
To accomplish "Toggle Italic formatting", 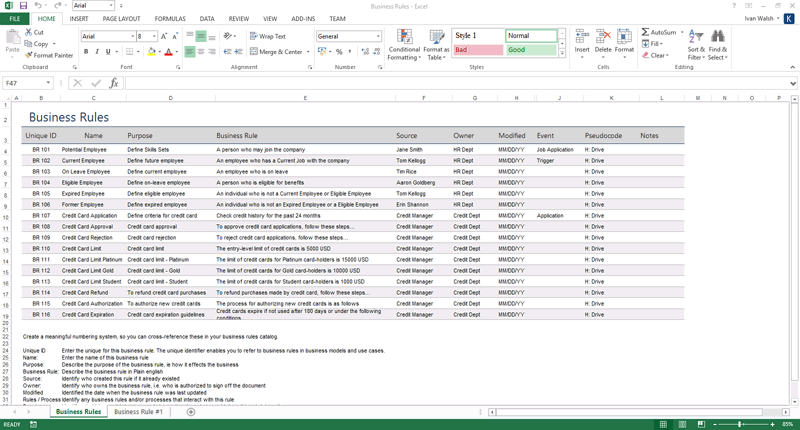I will click(x=97, y=52).
